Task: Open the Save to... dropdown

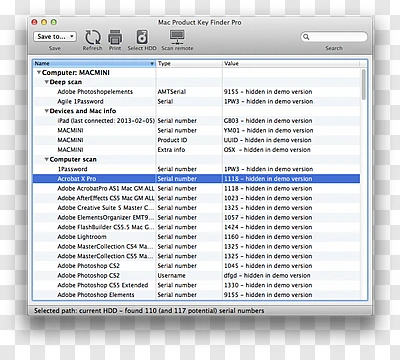Action: click(55, 36)
